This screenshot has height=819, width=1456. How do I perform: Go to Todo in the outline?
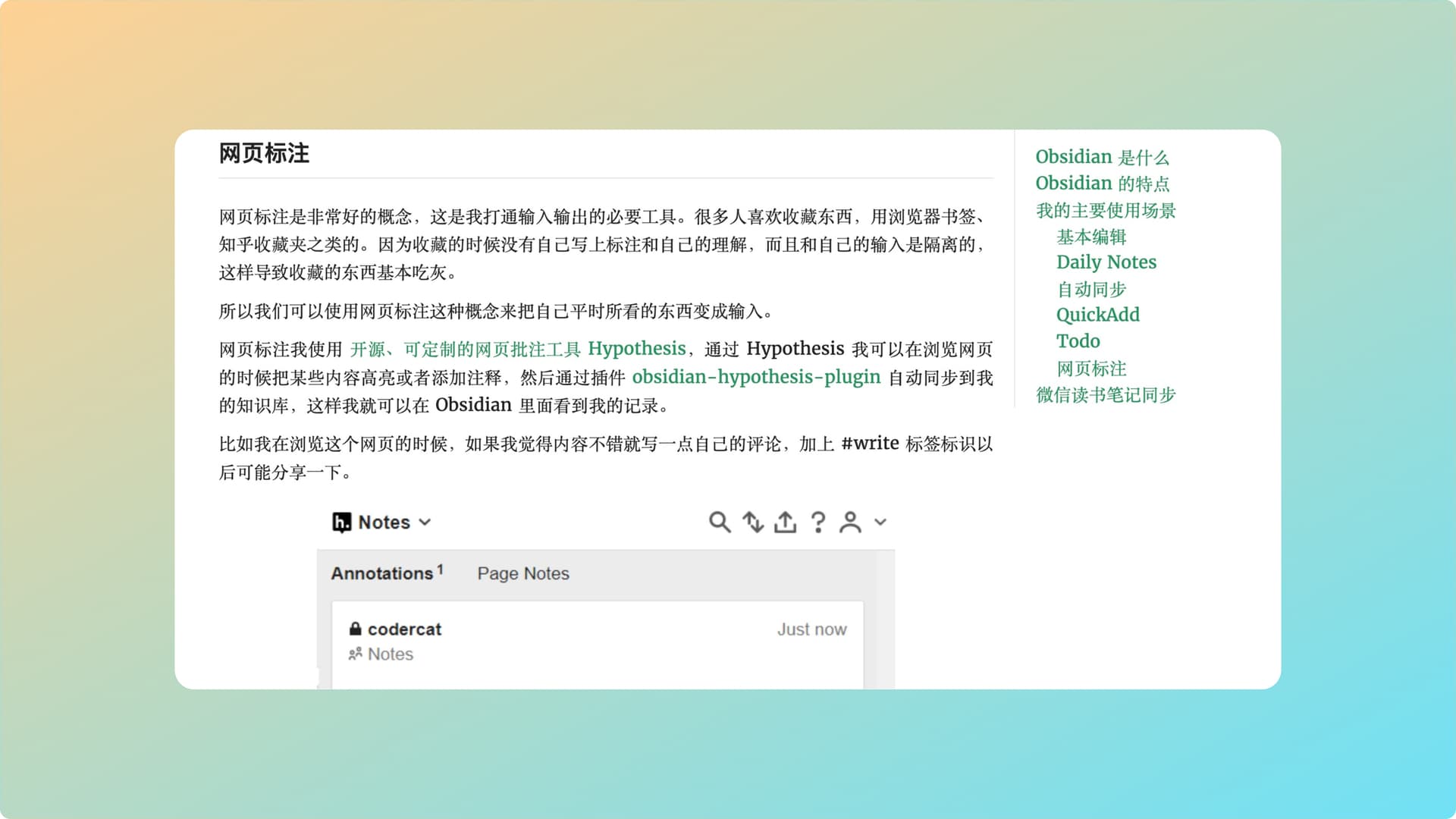pos(1078,341)
